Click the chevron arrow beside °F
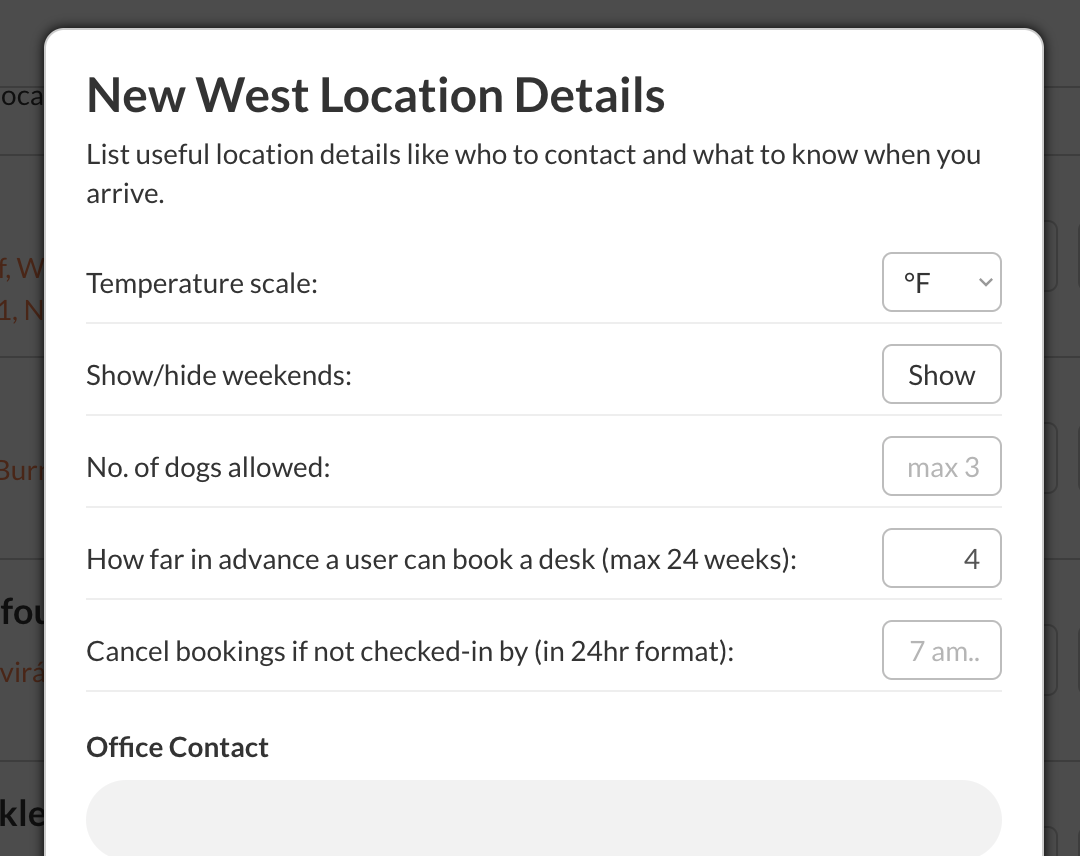This screenshot has width=1080, height=856. click(x=985, y=283)
